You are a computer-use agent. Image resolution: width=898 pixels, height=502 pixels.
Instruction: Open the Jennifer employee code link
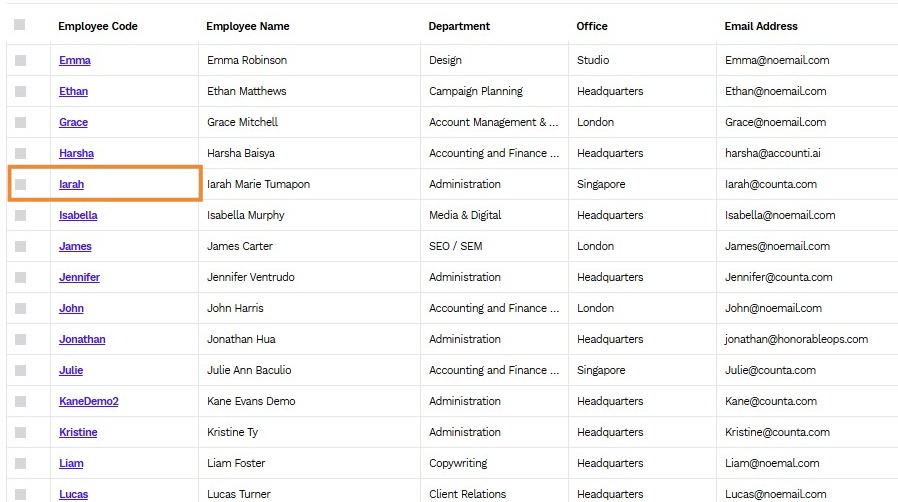[79, 277]
